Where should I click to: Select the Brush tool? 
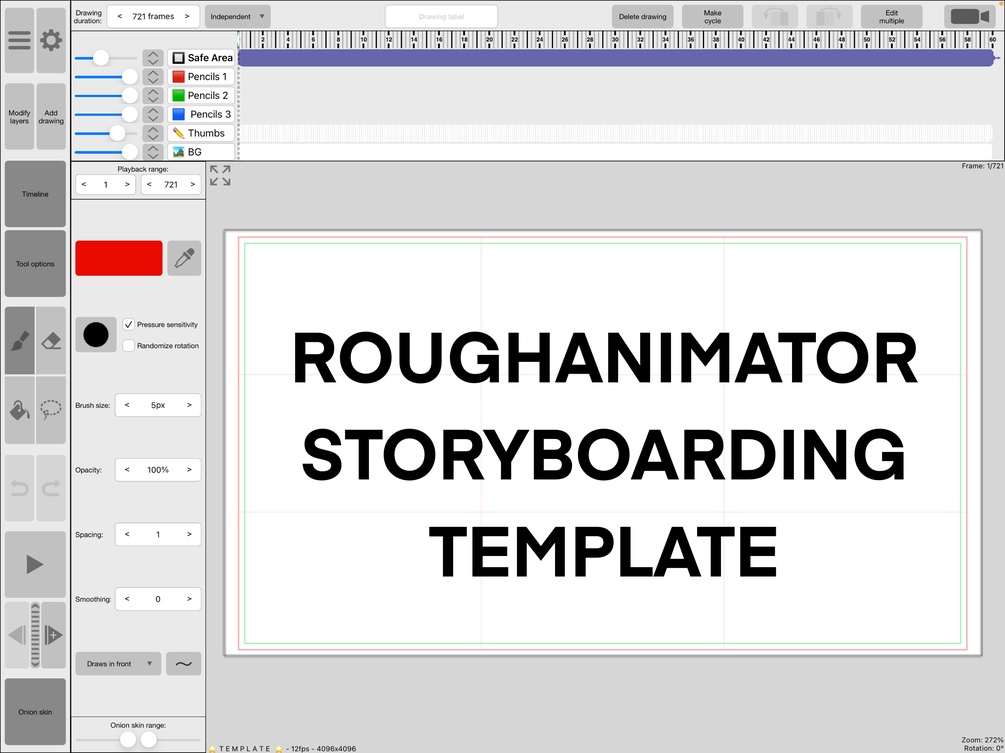pyautogui.click(x=20, y=340)
